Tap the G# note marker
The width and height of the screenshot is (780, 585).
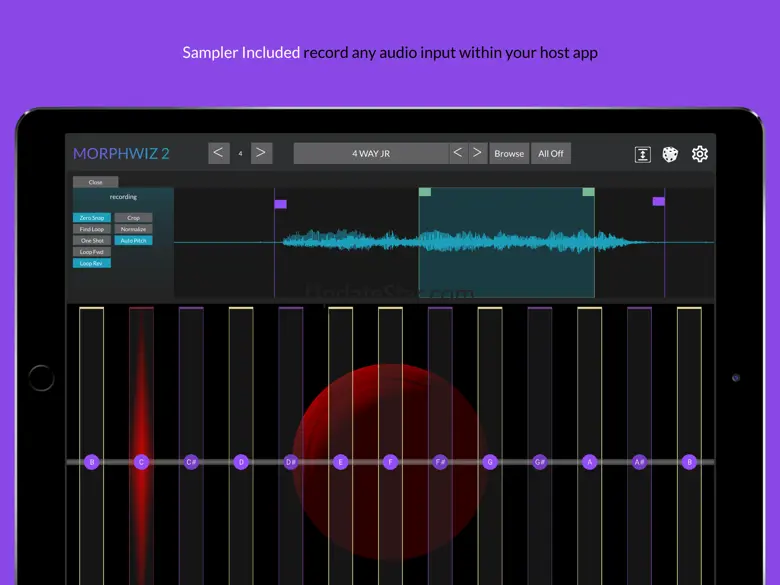tap(540, 462)
